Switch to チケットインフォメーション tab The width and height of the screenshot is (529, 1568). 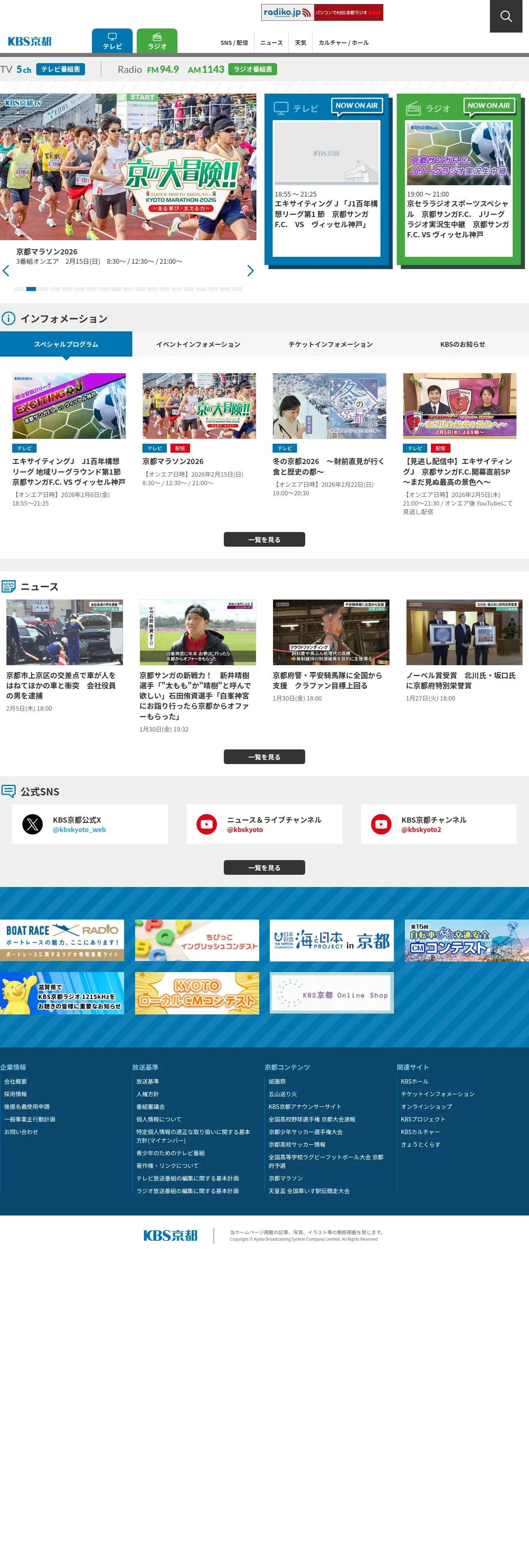pos(330,344)
